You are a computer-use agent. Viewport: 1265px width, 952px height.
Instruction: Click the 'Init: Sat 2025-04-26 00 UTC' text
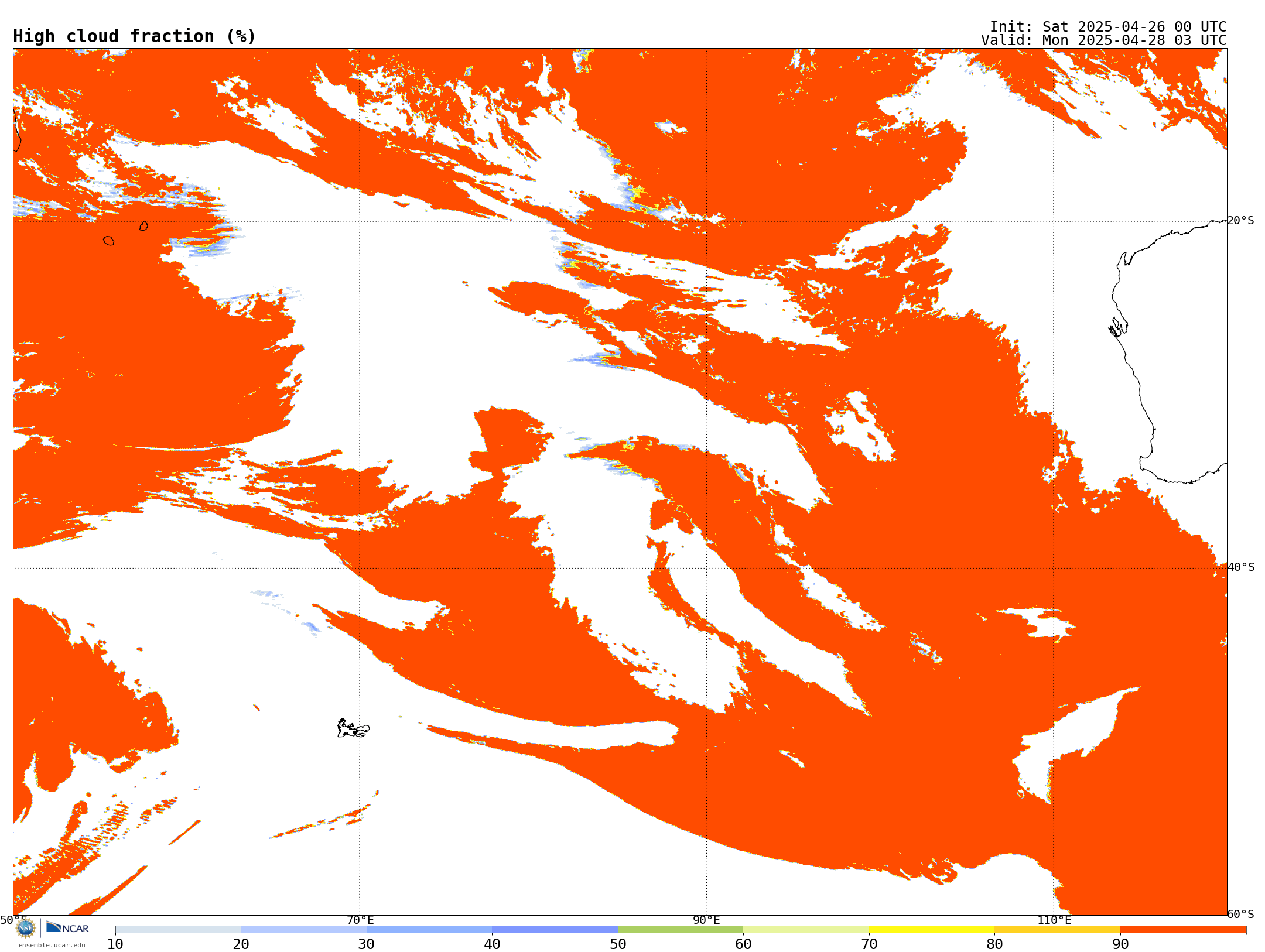click(x=1108, y=27)
